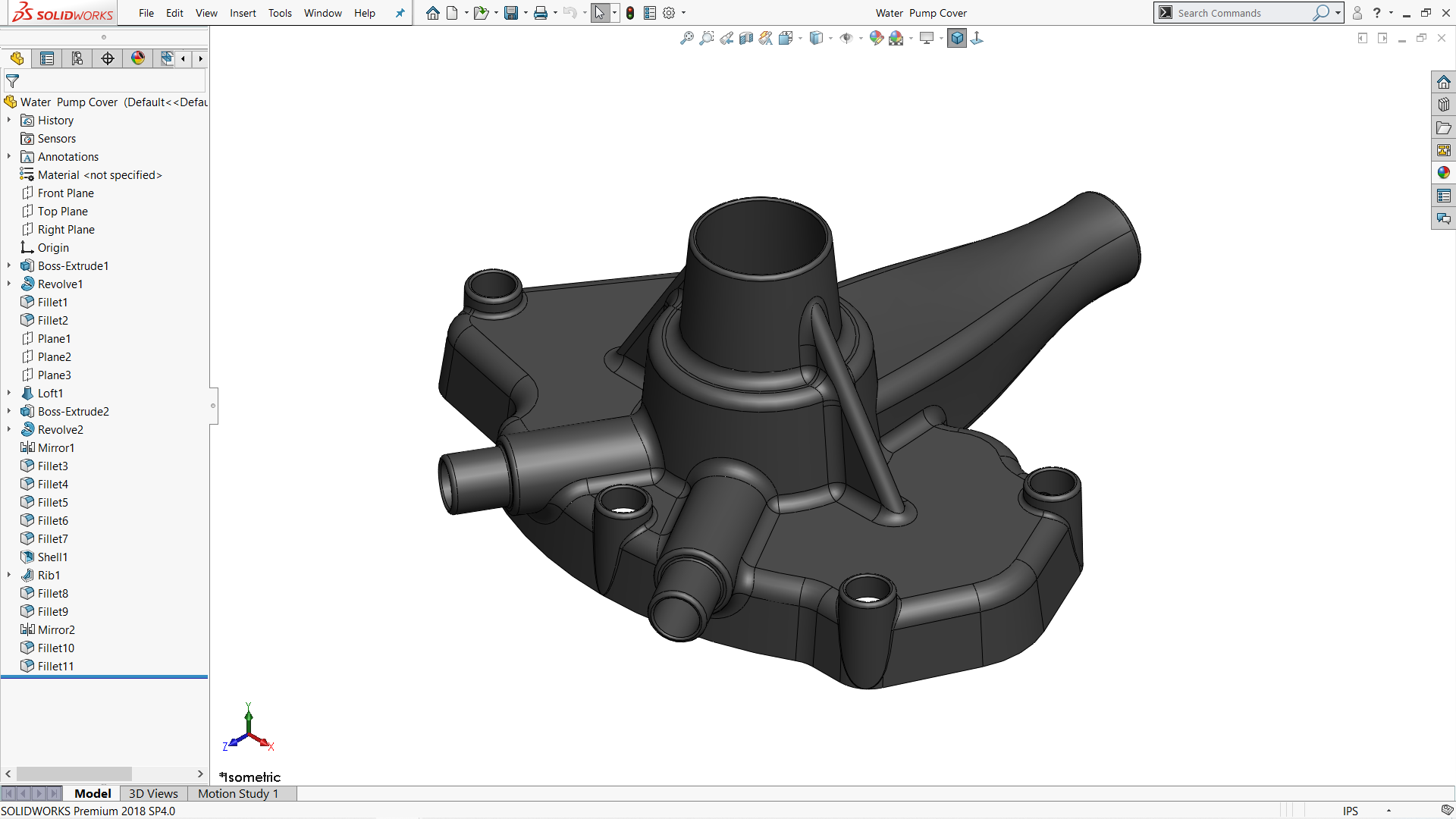Screen dimensions: 1456x819
Task: Toggle the pin on the menu bar
Action: (400, 13)
